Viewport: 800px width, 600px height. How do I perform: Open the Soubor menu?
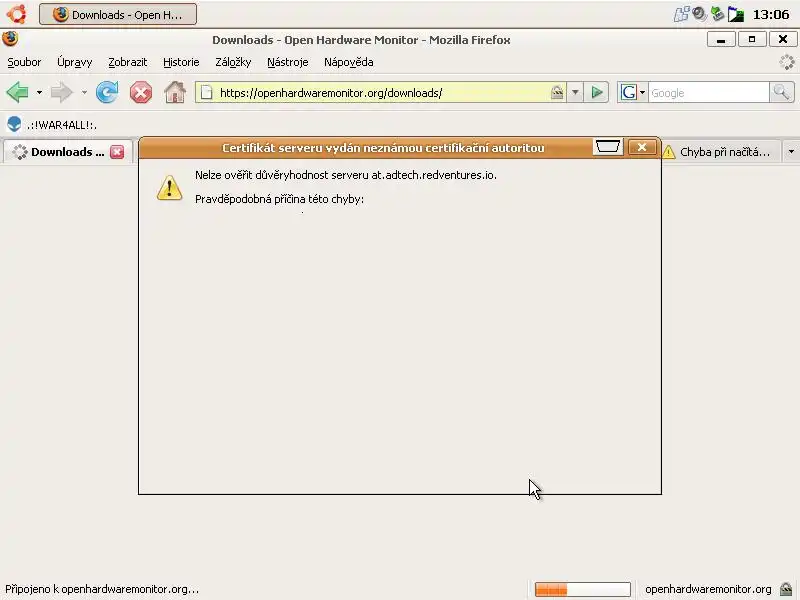coord(24,62)
